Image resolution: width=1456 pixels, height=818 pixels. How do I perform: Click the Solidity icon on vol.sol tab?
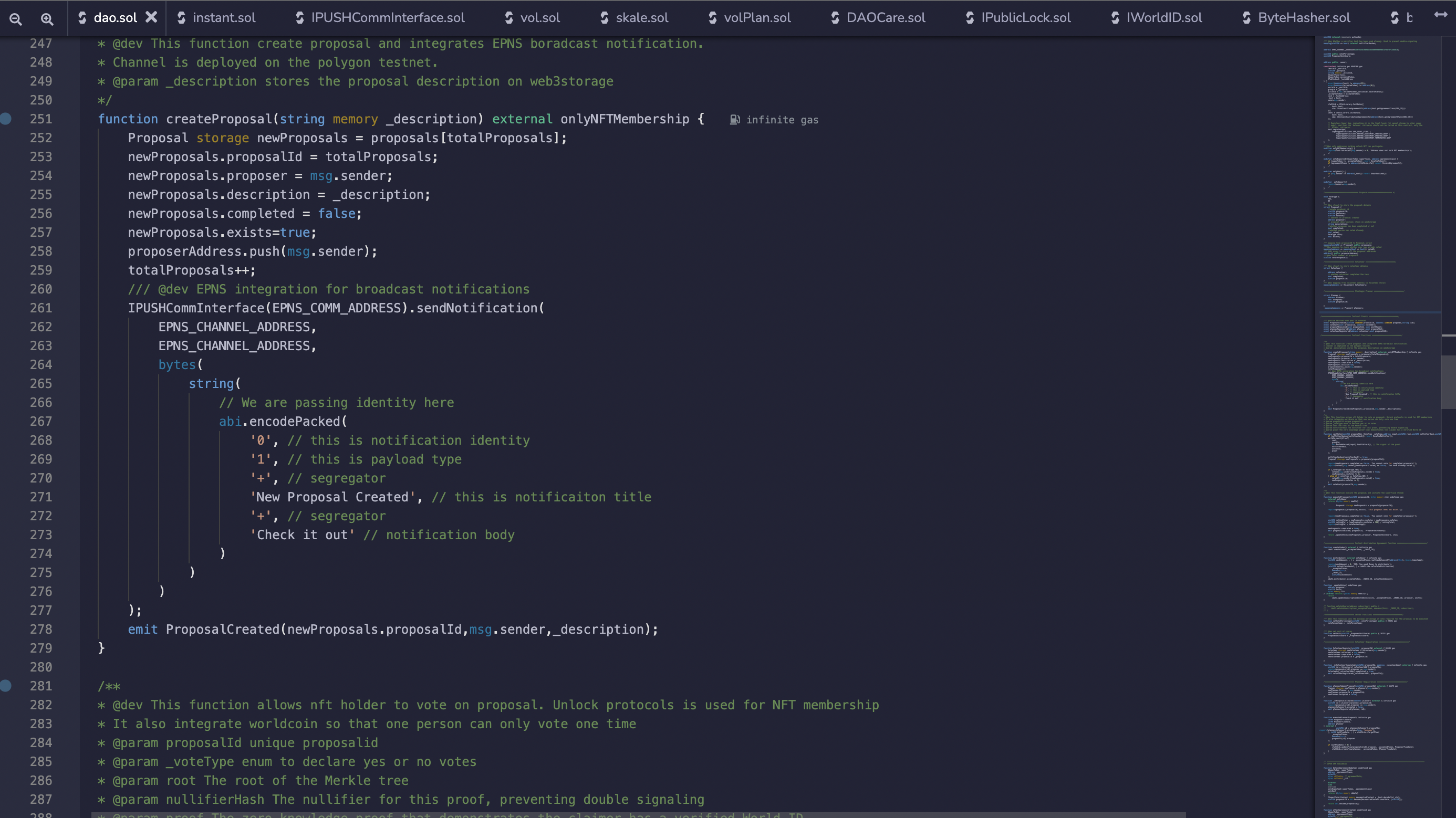point(509,17)
